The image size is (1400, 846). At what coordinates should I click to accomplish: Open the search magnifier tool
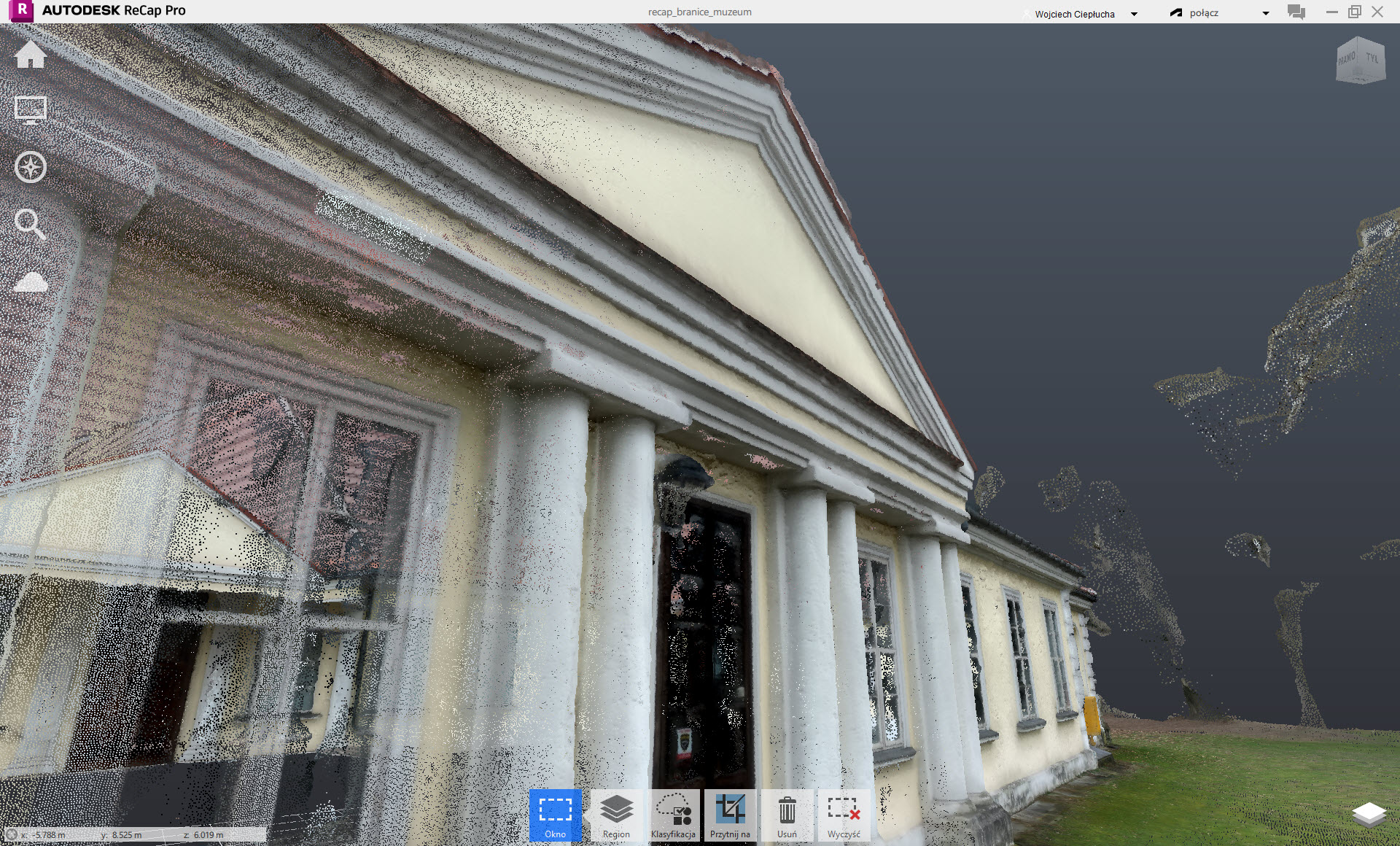click(31, 225)
